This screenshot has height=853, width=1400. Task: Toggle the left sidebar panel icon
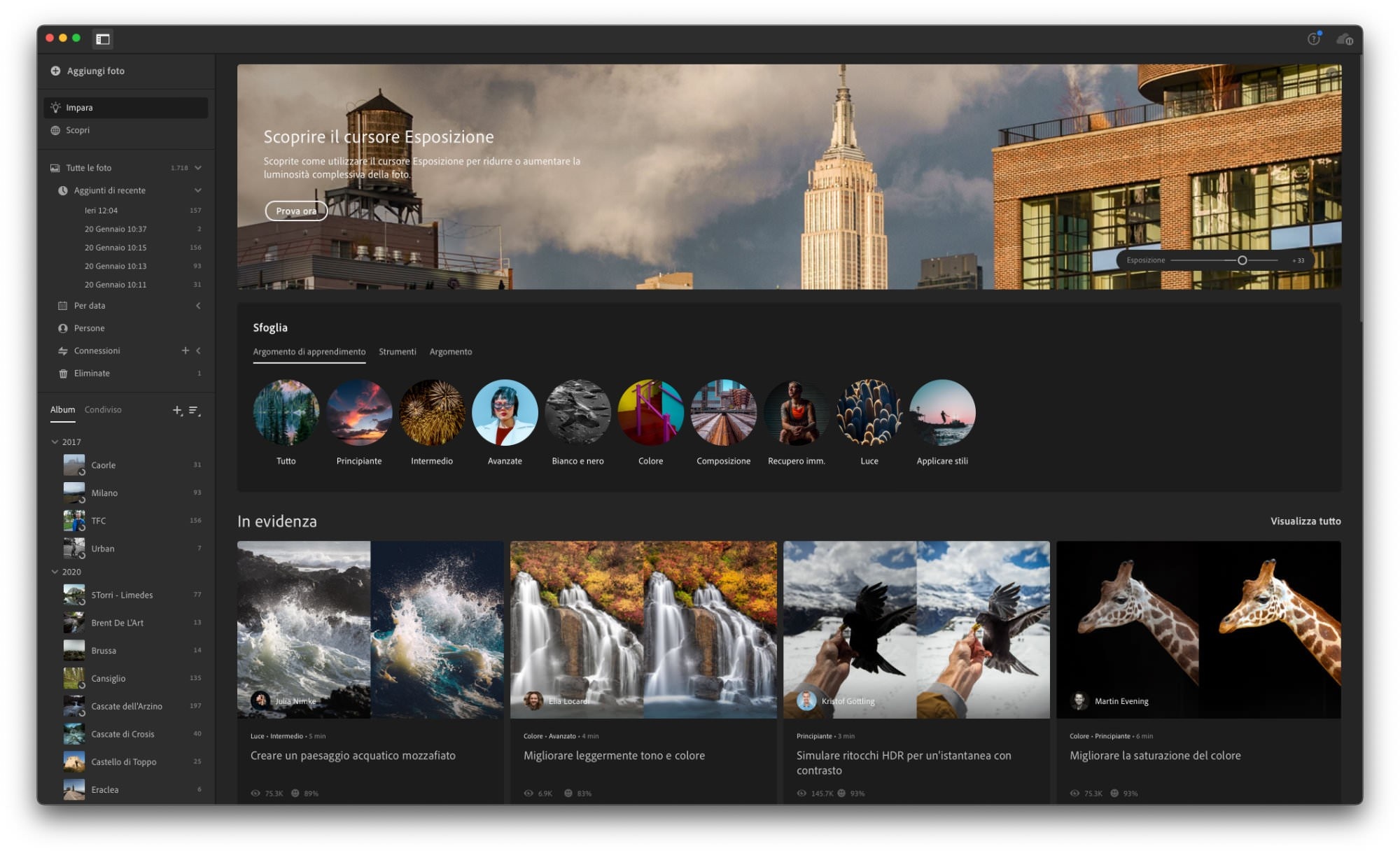click(x=103, y=39)
